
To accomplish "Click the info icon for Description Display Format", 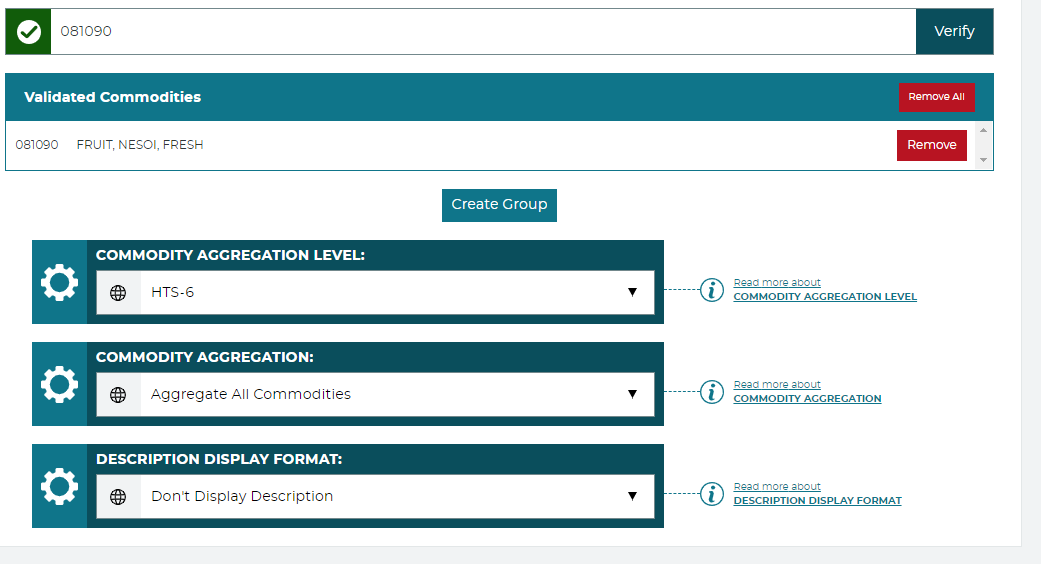I will 712,494.
